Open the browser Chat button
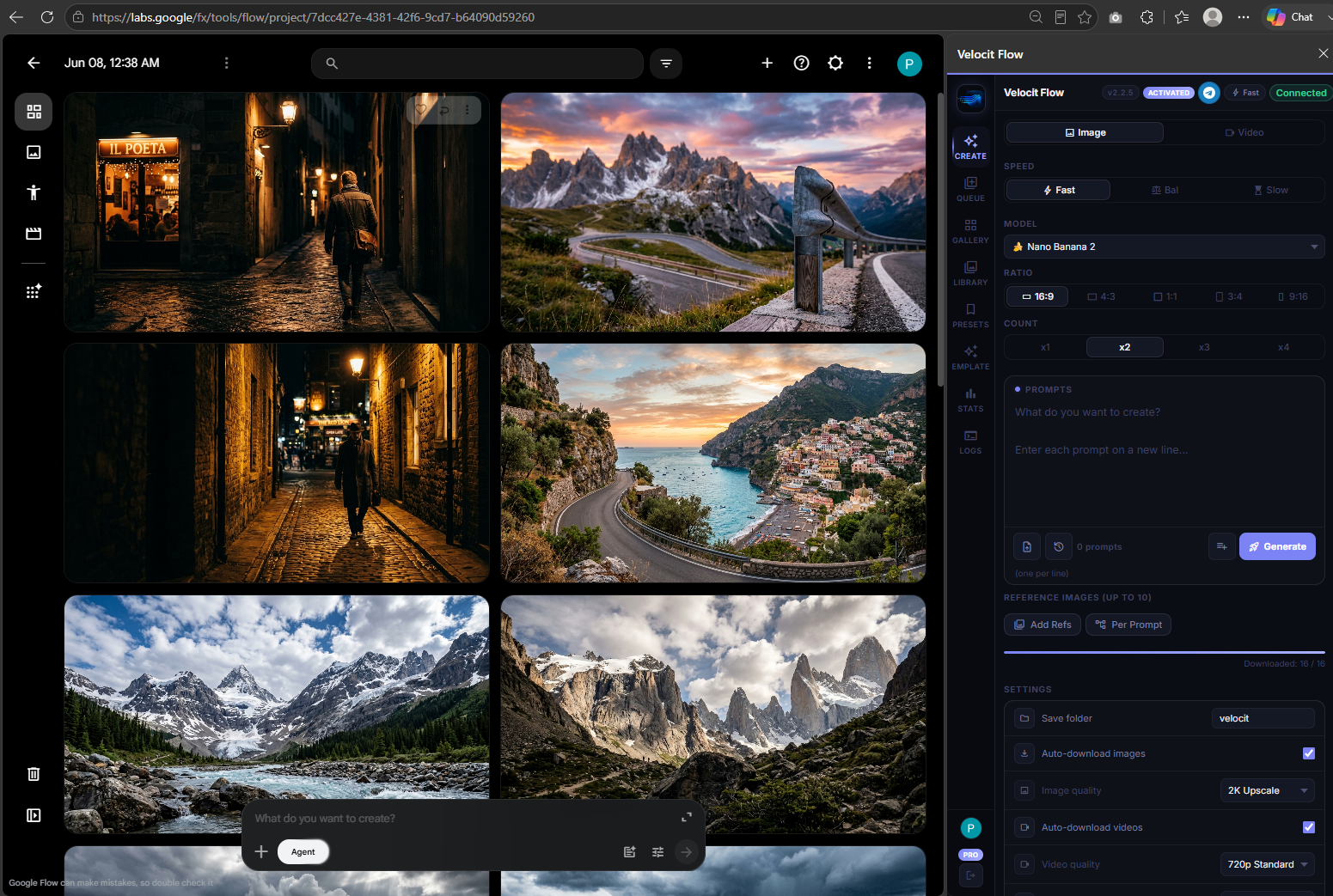 [x=1291, y=17]
